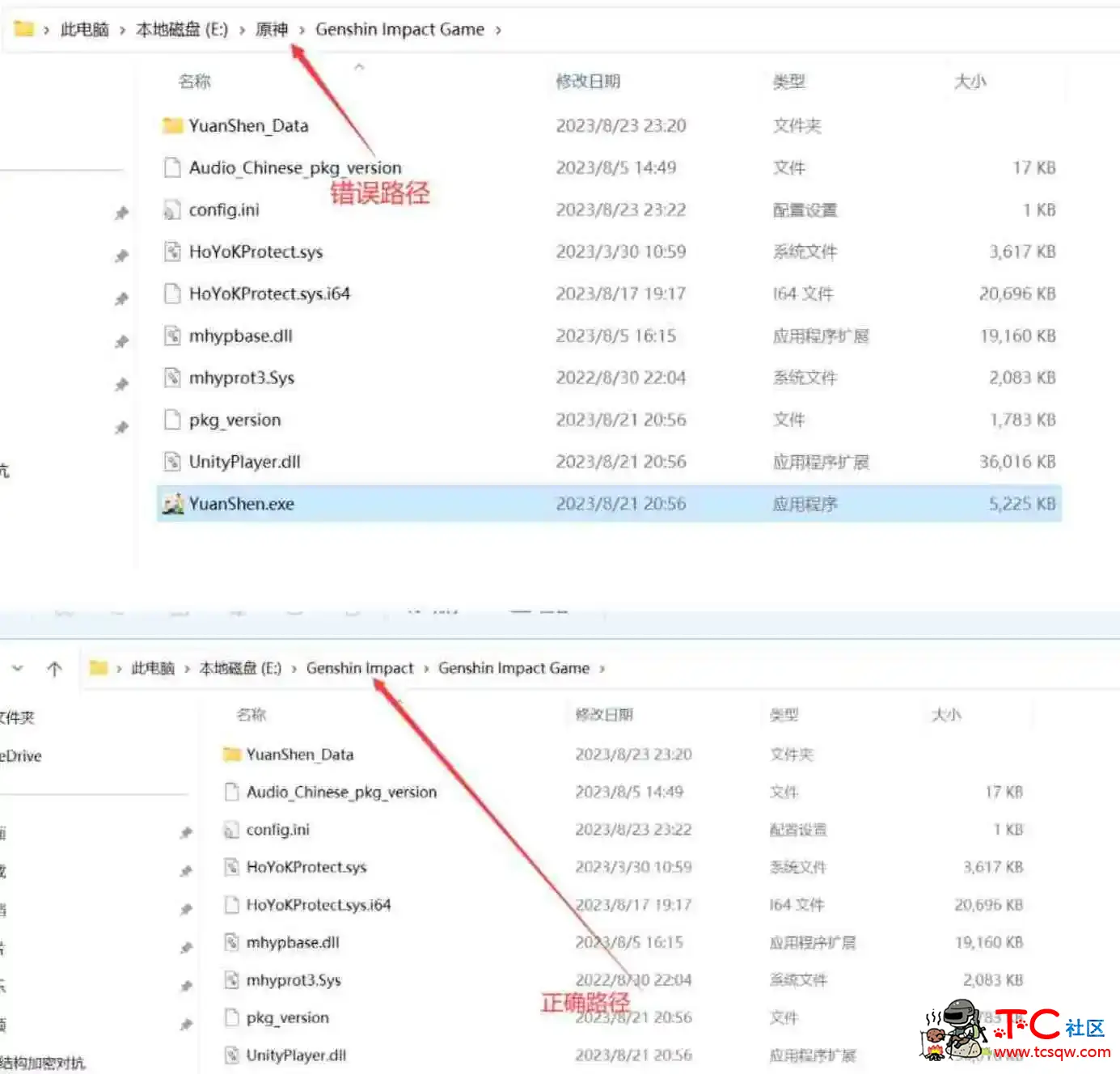
Task: Sort by 修改日期 column in 原神-path window
Action: [588, 81]
